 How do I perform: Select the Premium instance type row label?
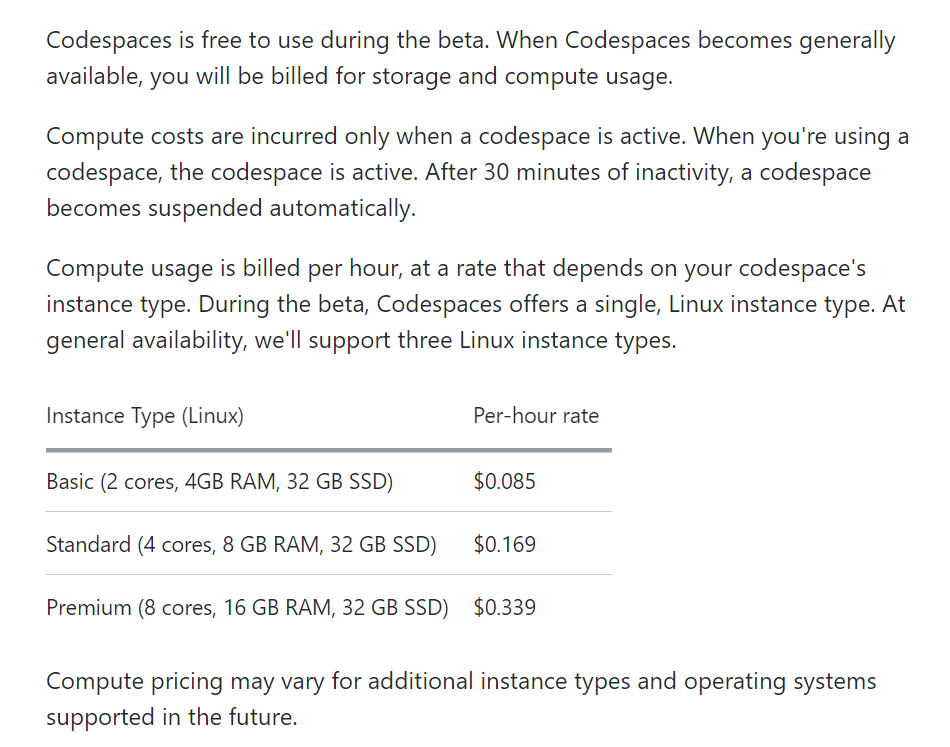tap(247, 608)
